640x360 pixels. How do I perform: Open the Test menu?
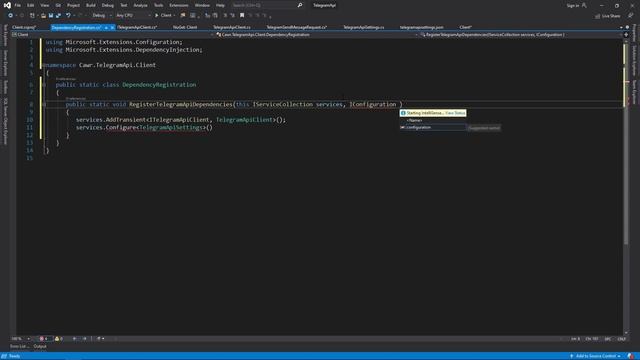[x=124, y=5]
